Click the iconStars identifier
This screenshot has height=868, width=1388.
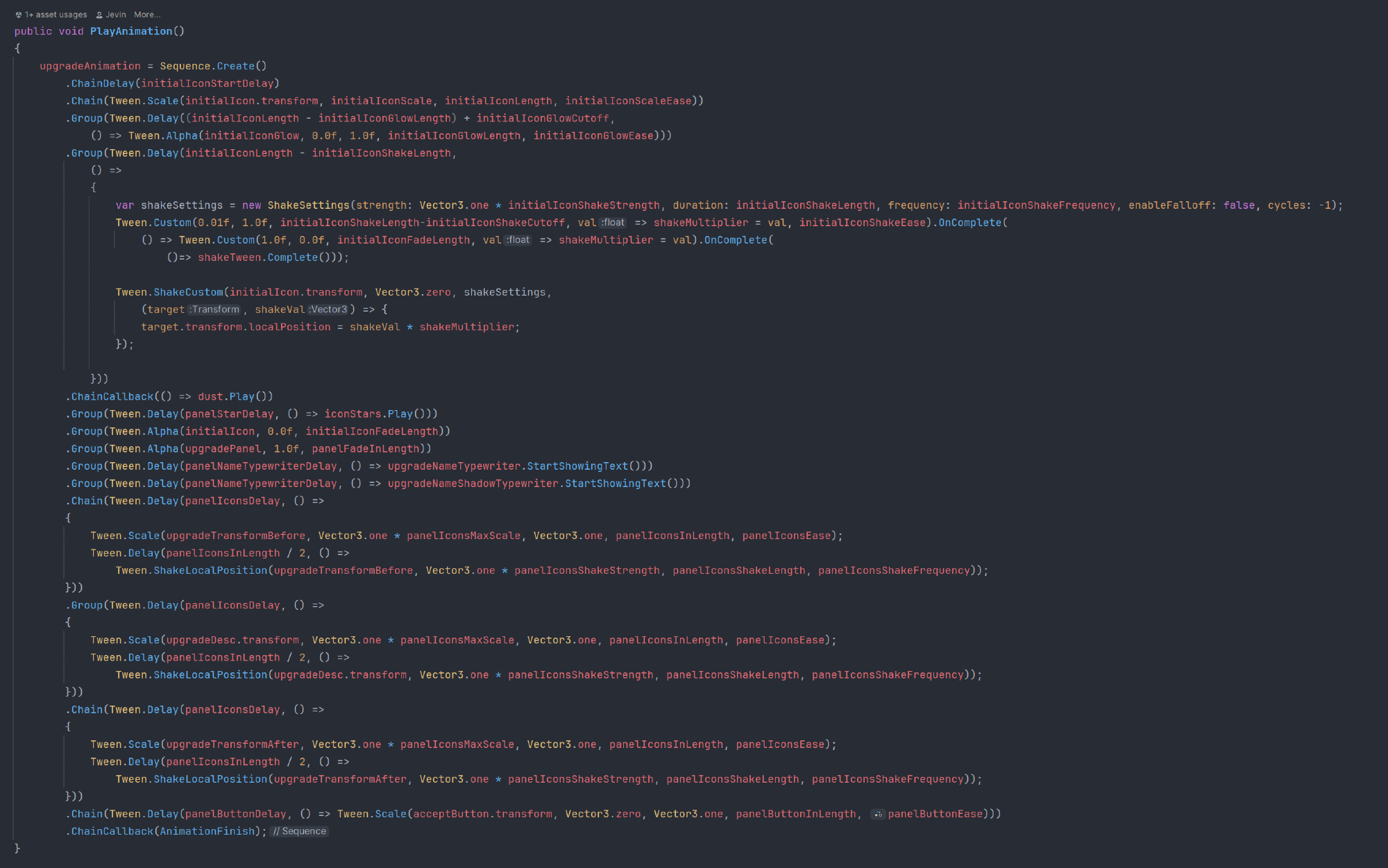(x=353, y=414)
